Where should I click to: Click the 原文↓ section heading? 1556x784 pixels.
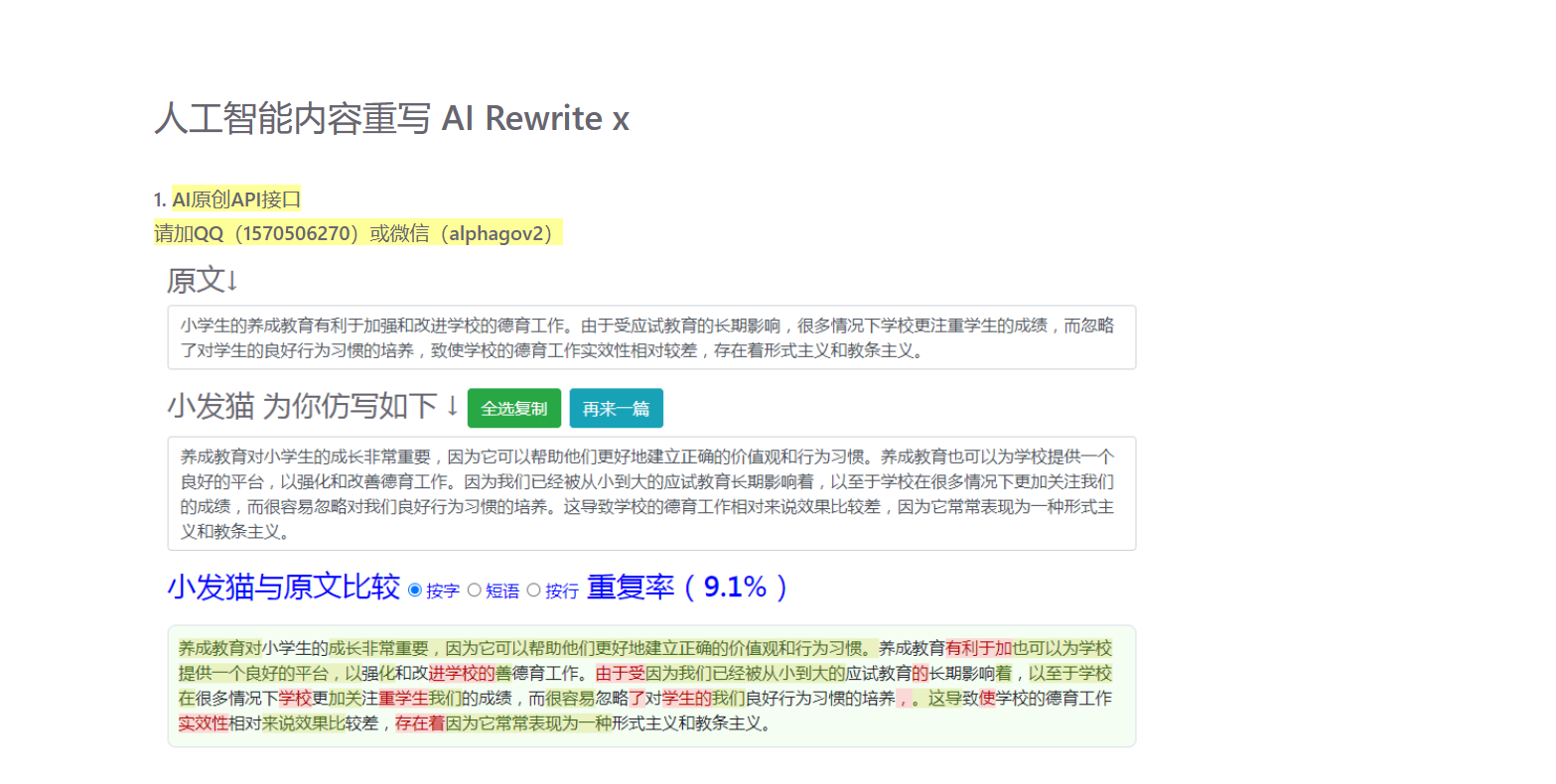pyautogui.click(x=203, y=280)
